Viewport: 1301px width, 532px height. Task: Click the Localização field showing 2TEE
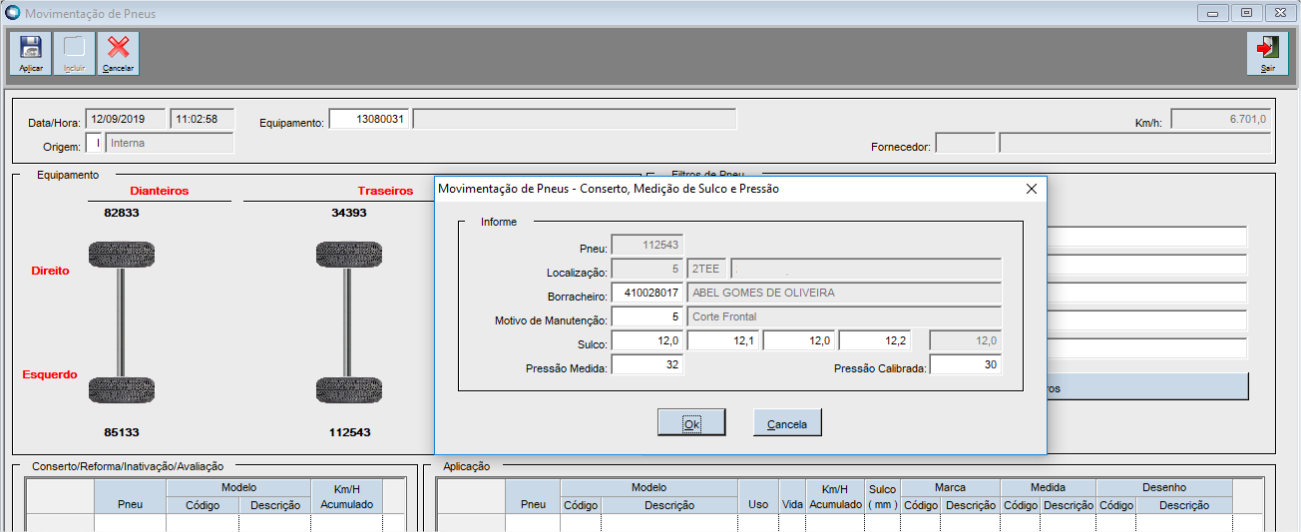pyautogui.click(x=706, y=269)
